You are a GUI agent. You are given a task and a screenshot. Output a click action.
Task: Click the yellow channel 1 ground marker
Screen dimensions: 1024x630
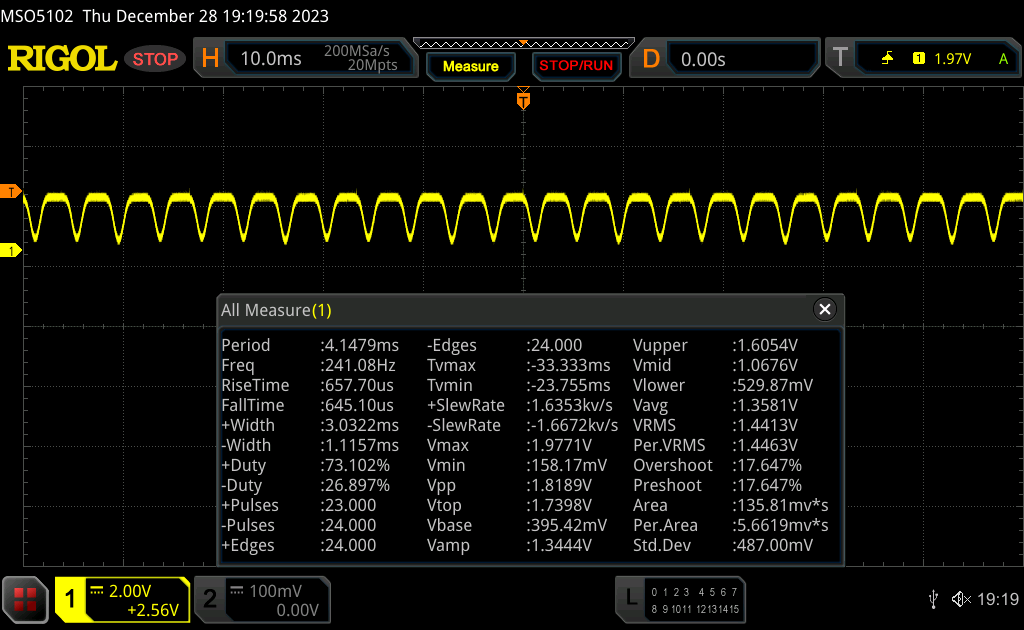(x=11, y=250)
